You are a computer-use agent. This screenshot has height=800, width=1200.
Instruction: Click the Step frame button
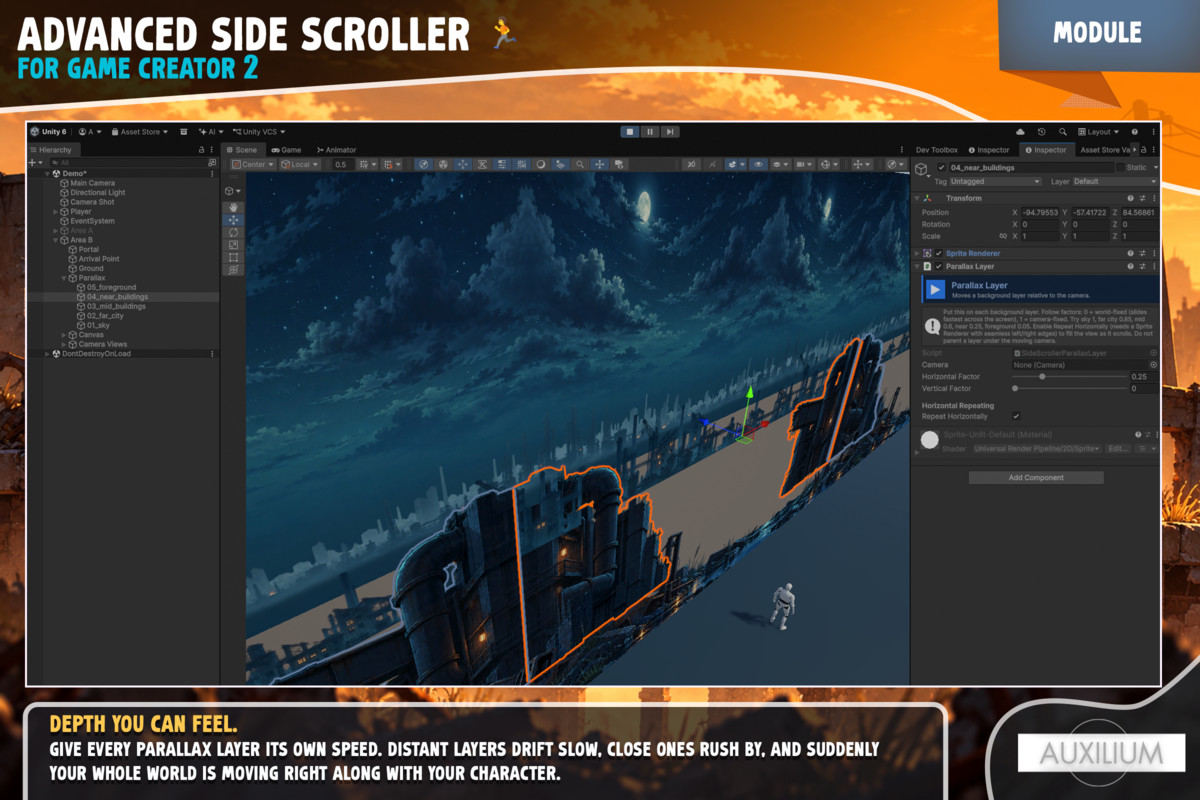coord(670,131)
